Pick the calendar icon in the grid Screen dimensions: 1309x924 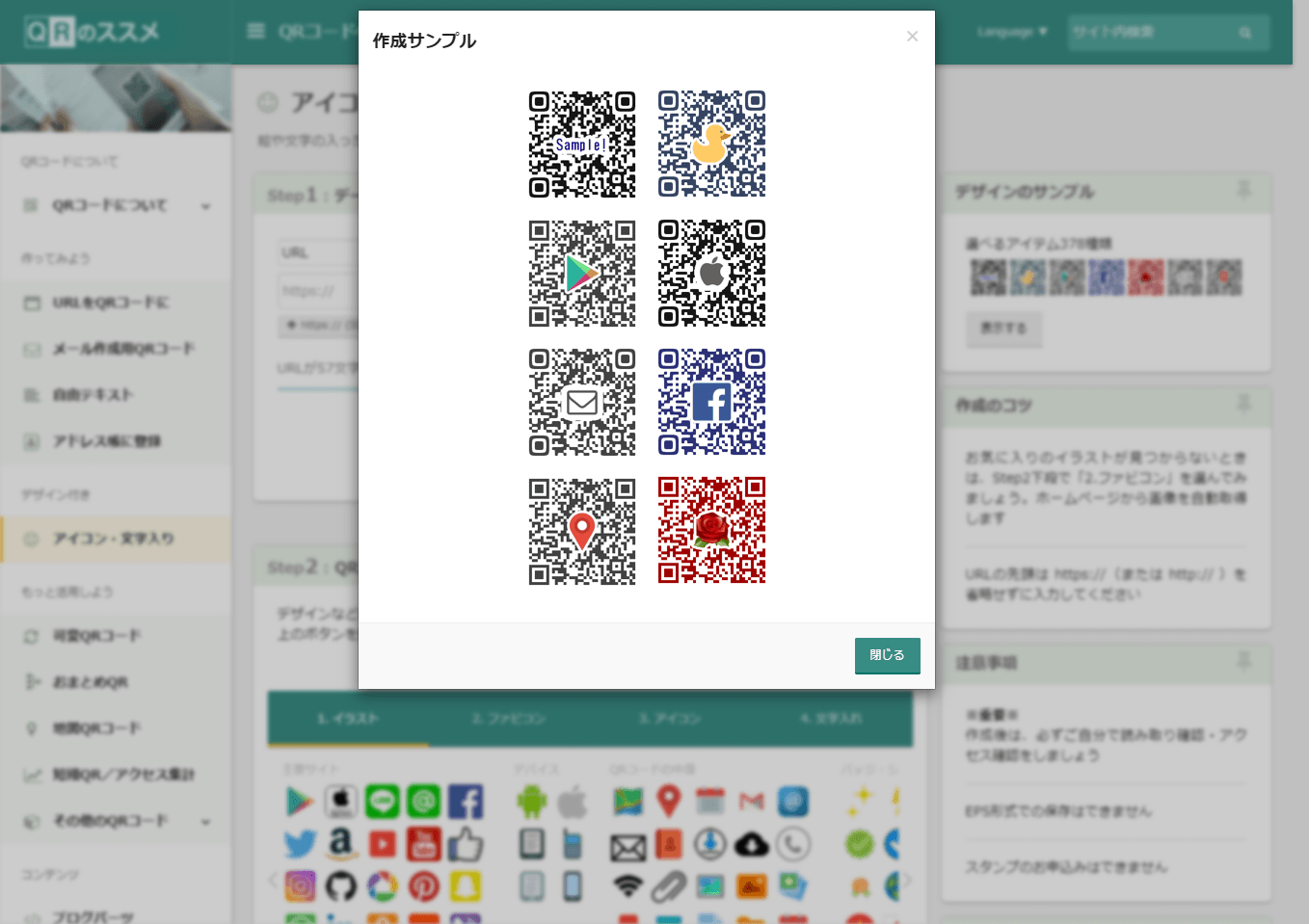[710, 802]
